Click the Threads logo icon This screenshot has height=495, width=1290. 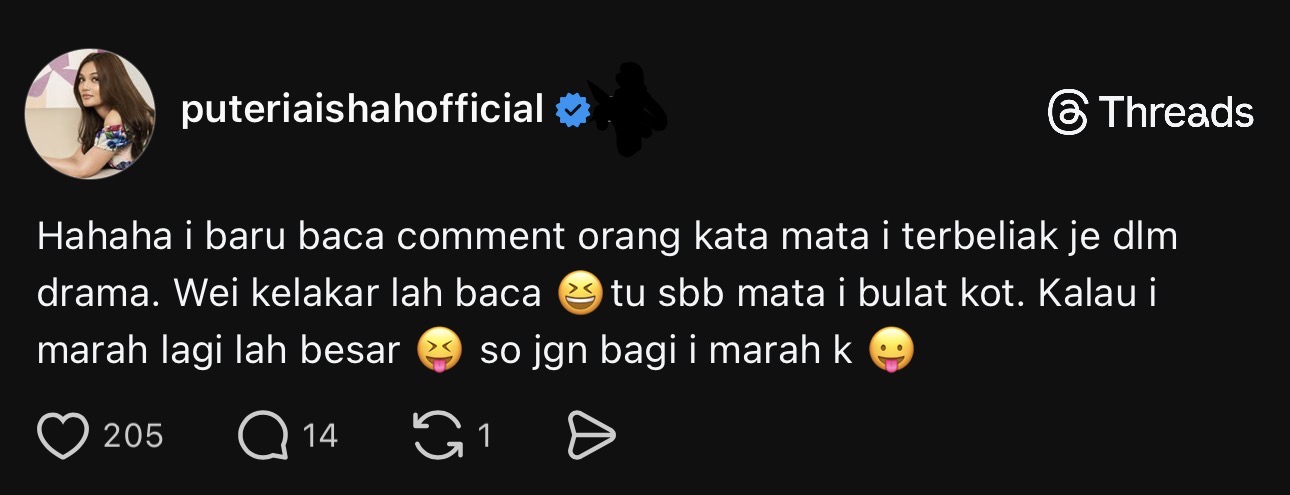pyautogui.click(x=1068, y=112)
